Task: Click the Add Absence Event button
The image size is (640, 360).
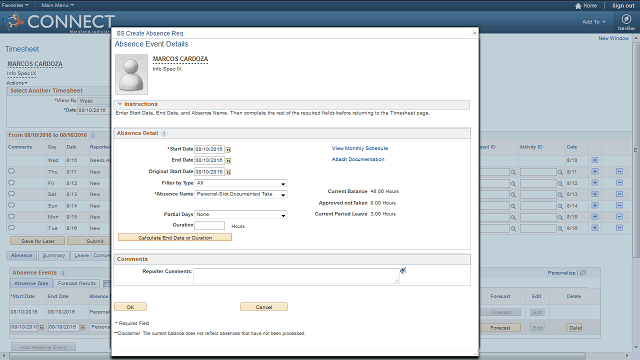Action: tap(43, 347)
